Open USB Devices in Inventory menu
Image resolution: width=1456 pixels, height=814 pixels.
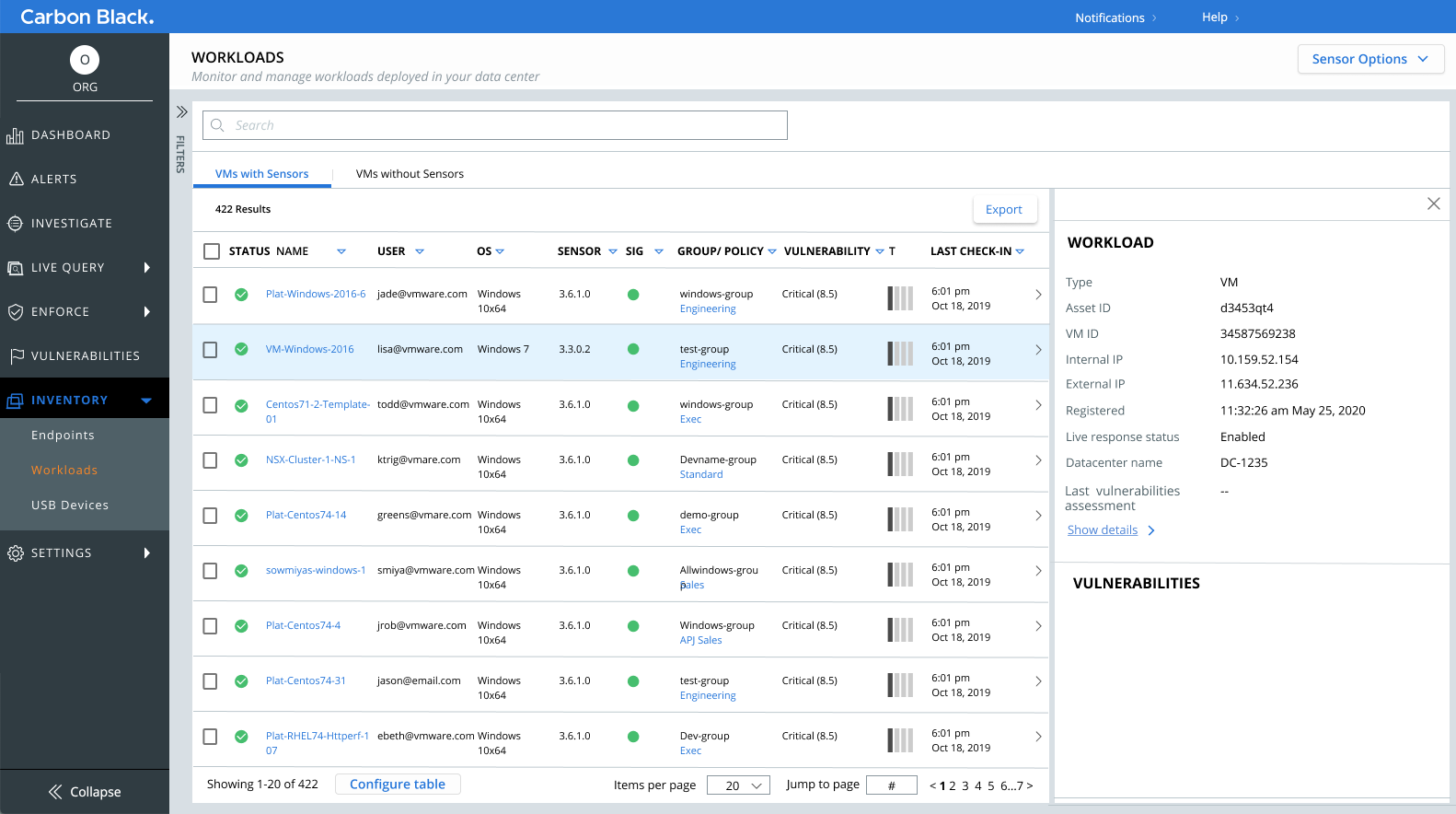click(70, 506)
